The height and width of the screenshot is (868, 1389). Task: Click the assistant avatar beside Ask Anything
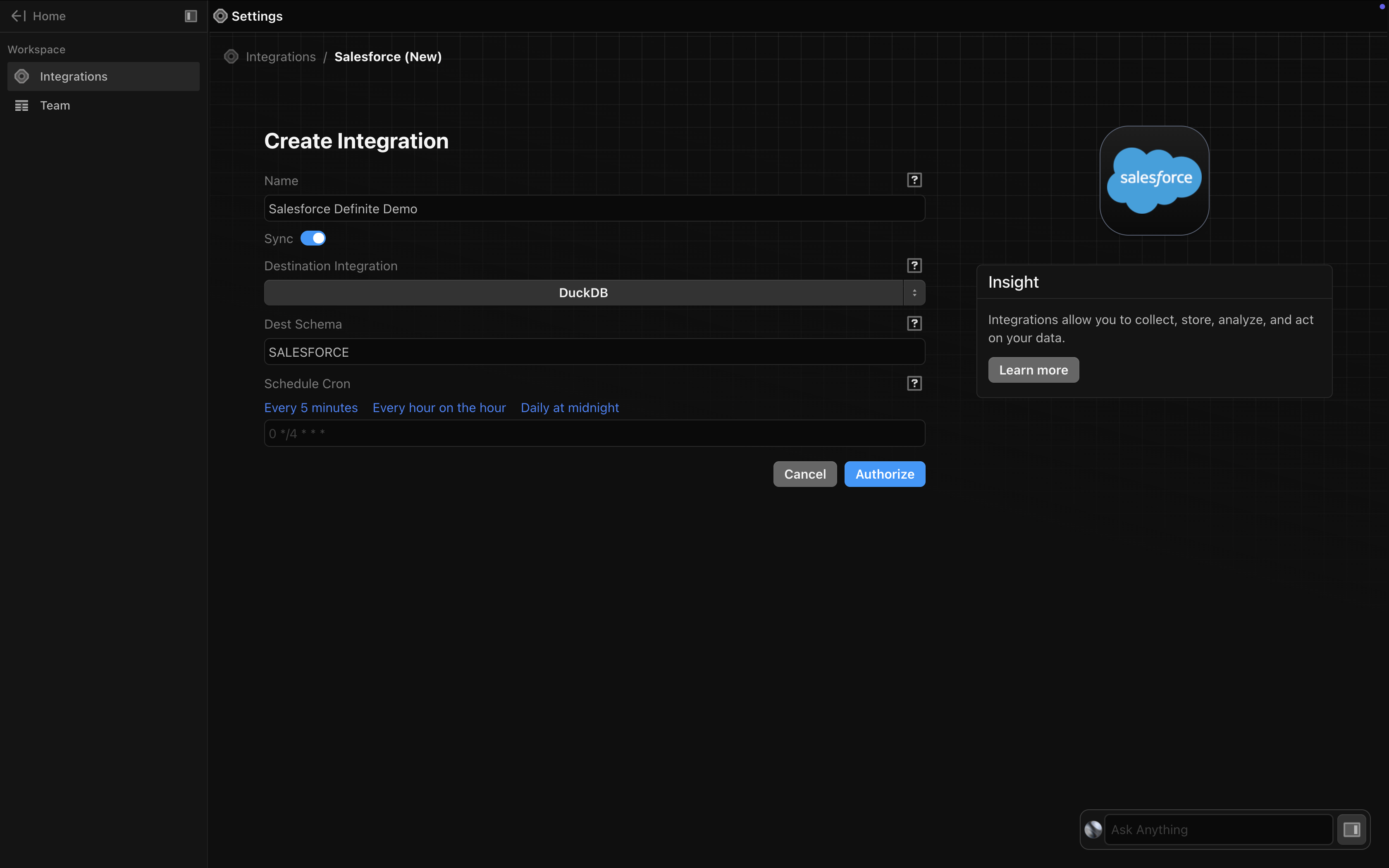point(1093,830)
